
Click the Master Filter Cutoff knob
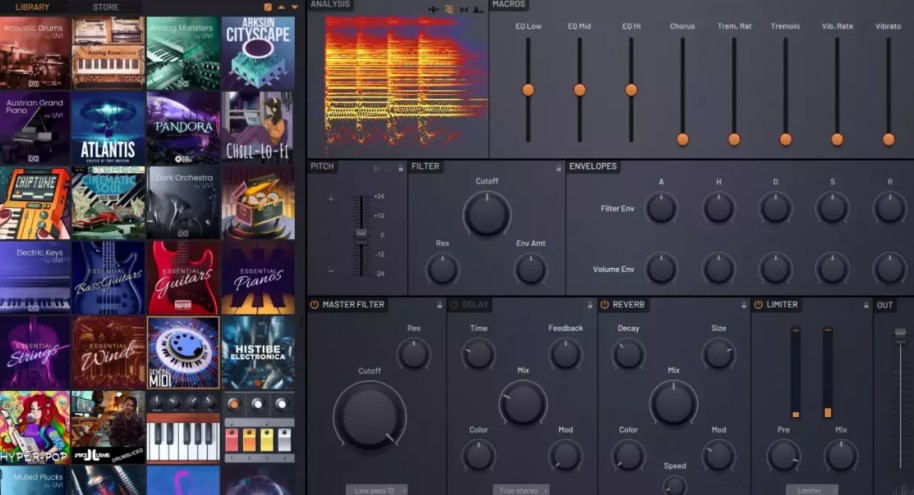point(370,416)
